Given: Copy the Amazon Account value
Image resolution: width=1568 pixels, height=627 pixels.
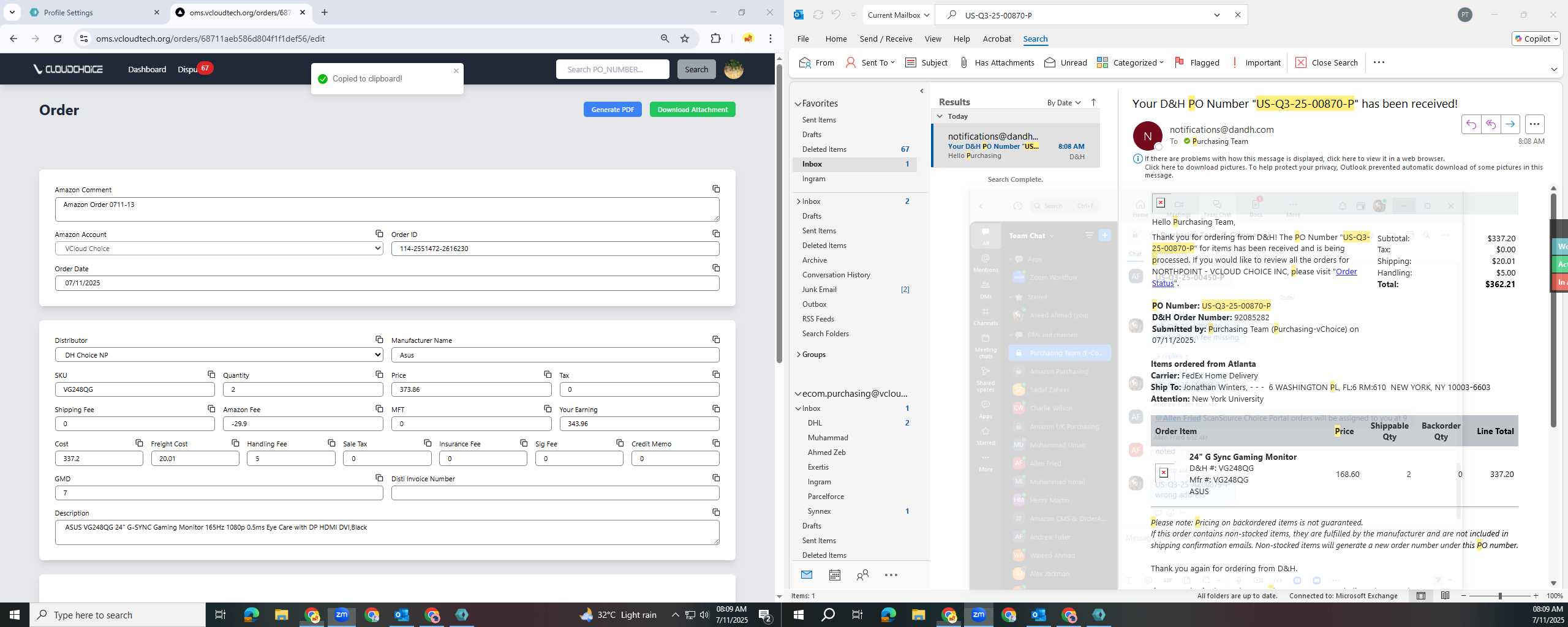Looking at the screenshot, I should [x=379, y=234].
